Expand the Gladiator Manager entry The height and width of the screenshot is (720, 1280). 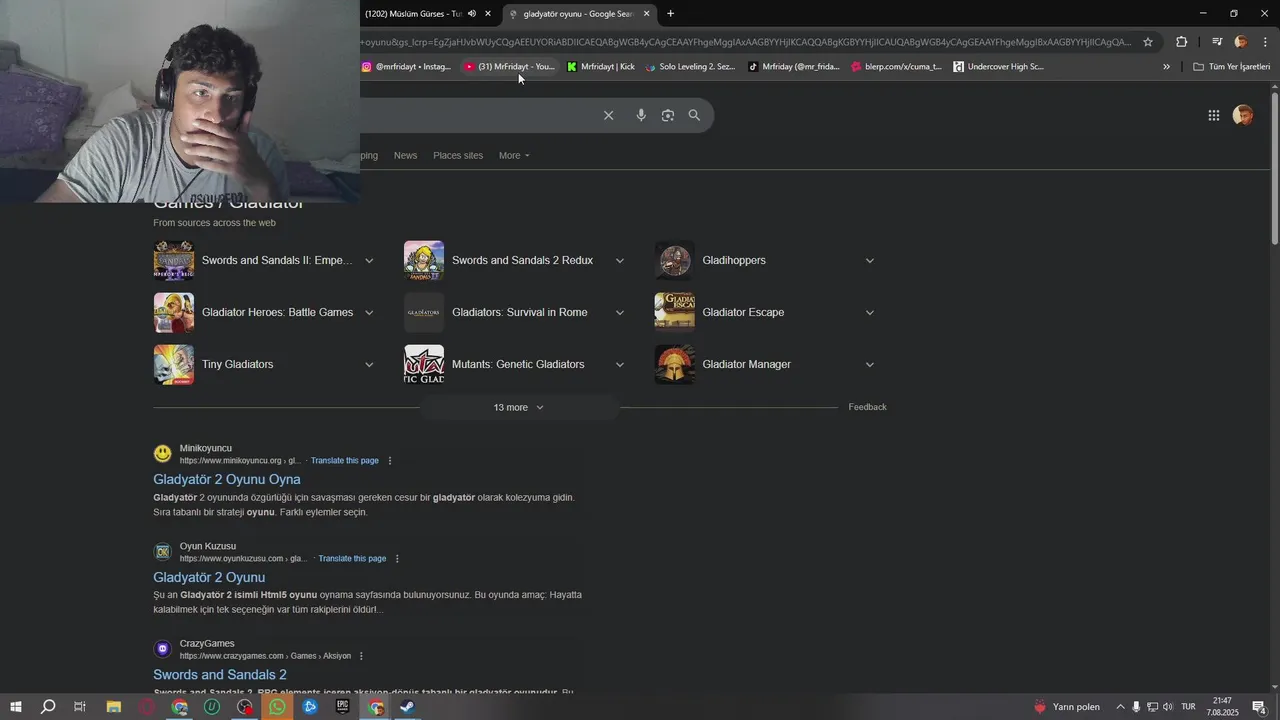[x=869, y=364]
